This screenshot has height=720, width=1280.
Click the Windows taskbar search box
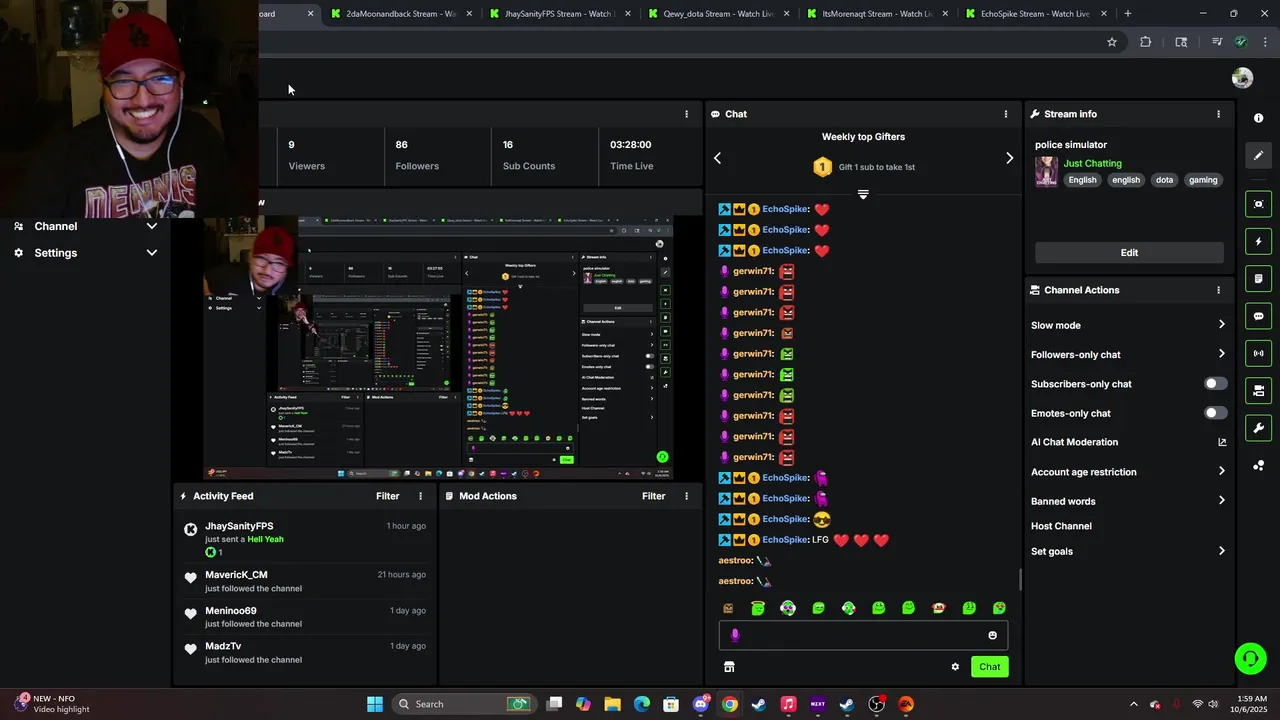(x=462, y=704)
